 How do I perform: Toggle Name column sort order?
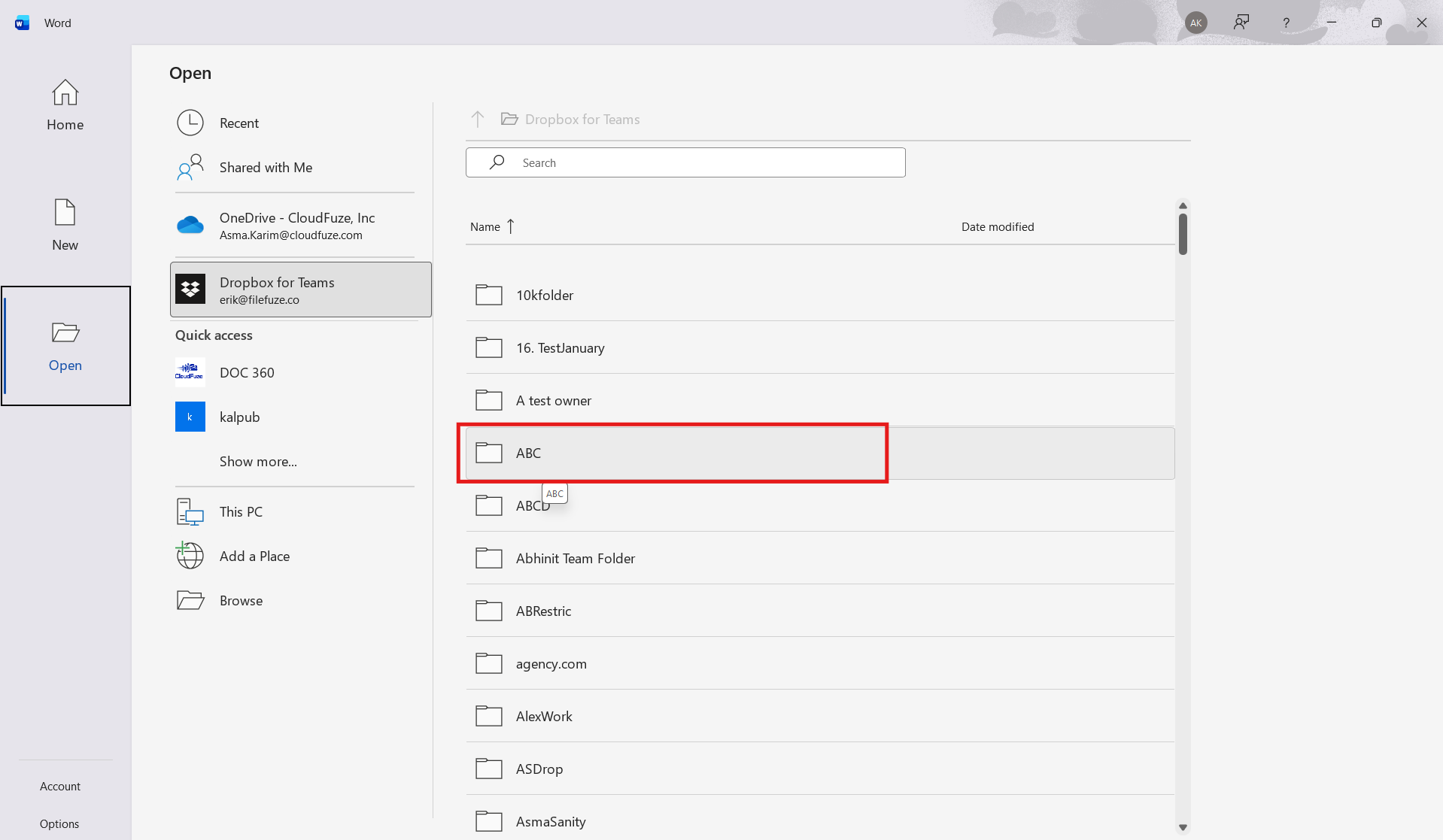pyautogui.click(x=492, y=226)
